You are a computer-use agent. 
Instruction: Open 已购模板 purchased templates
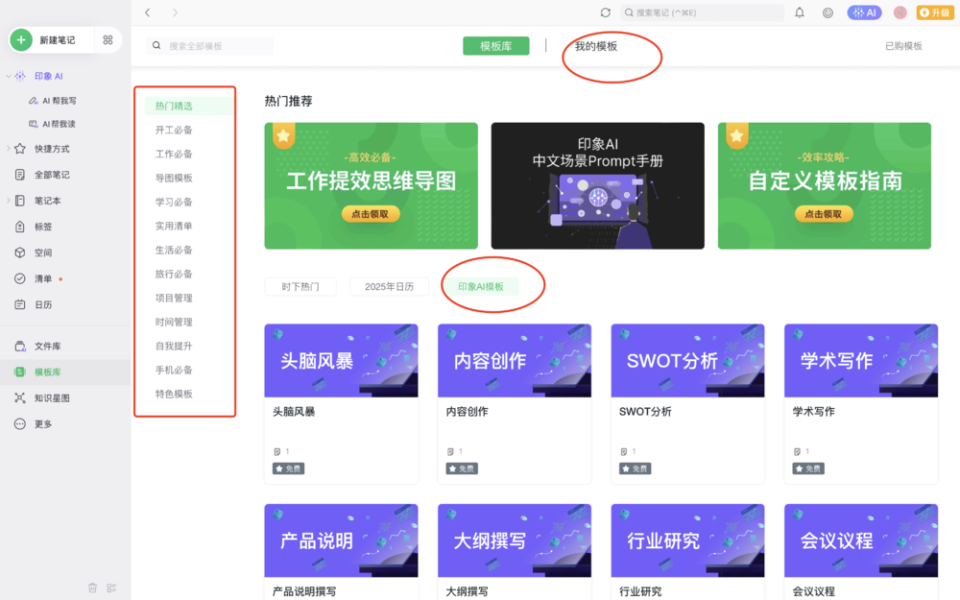904,46
